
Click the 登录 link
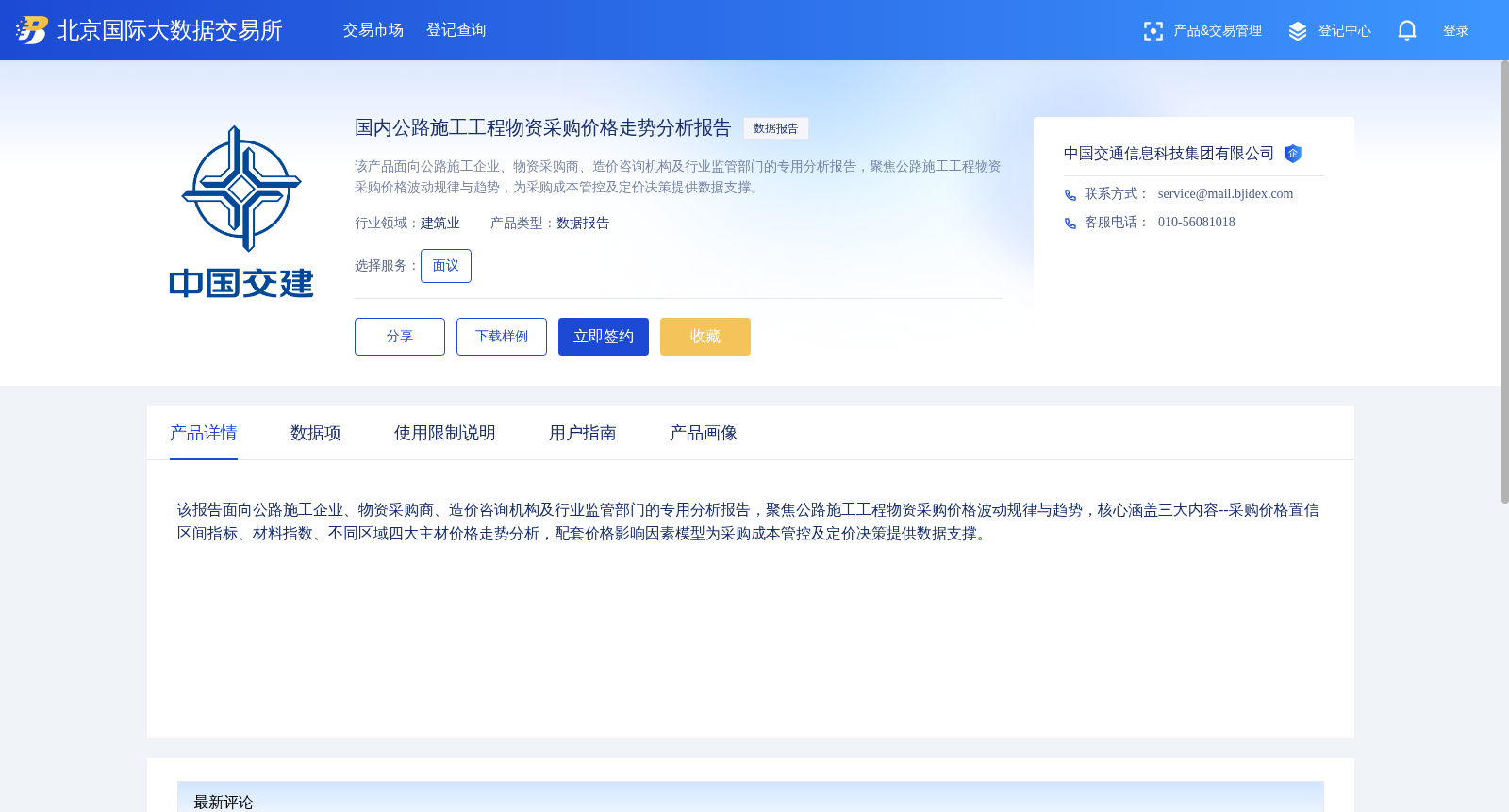[1456, 31]
